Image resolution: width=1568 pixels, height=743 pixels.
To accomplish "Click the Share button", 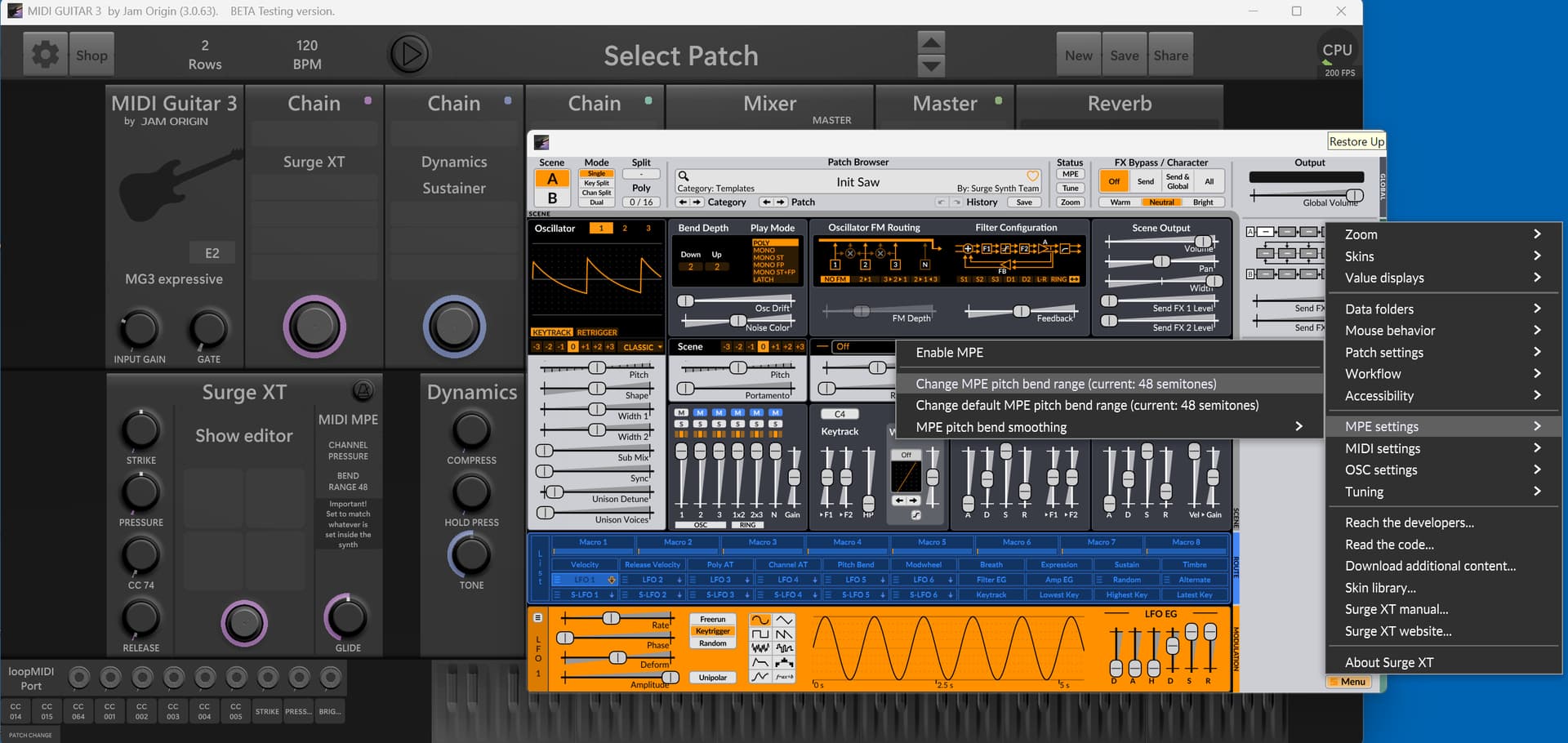I will [x=1170, y=55].
